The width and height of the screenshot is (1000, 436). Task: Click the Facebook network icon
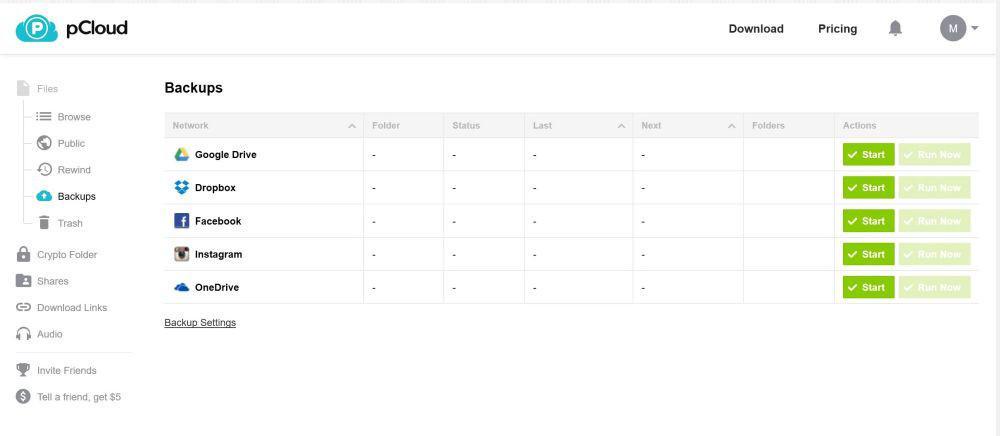pos(182,221)
